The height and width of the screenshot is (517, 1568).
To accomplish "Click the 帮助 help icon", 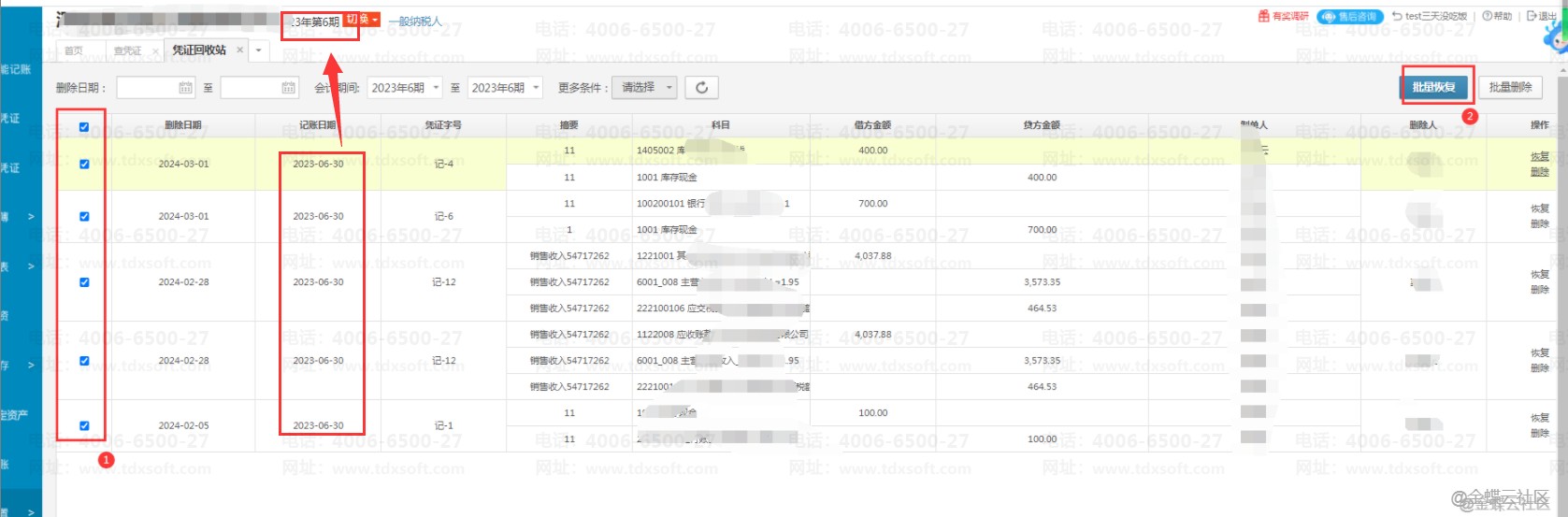I will (x=1487, y=16).
